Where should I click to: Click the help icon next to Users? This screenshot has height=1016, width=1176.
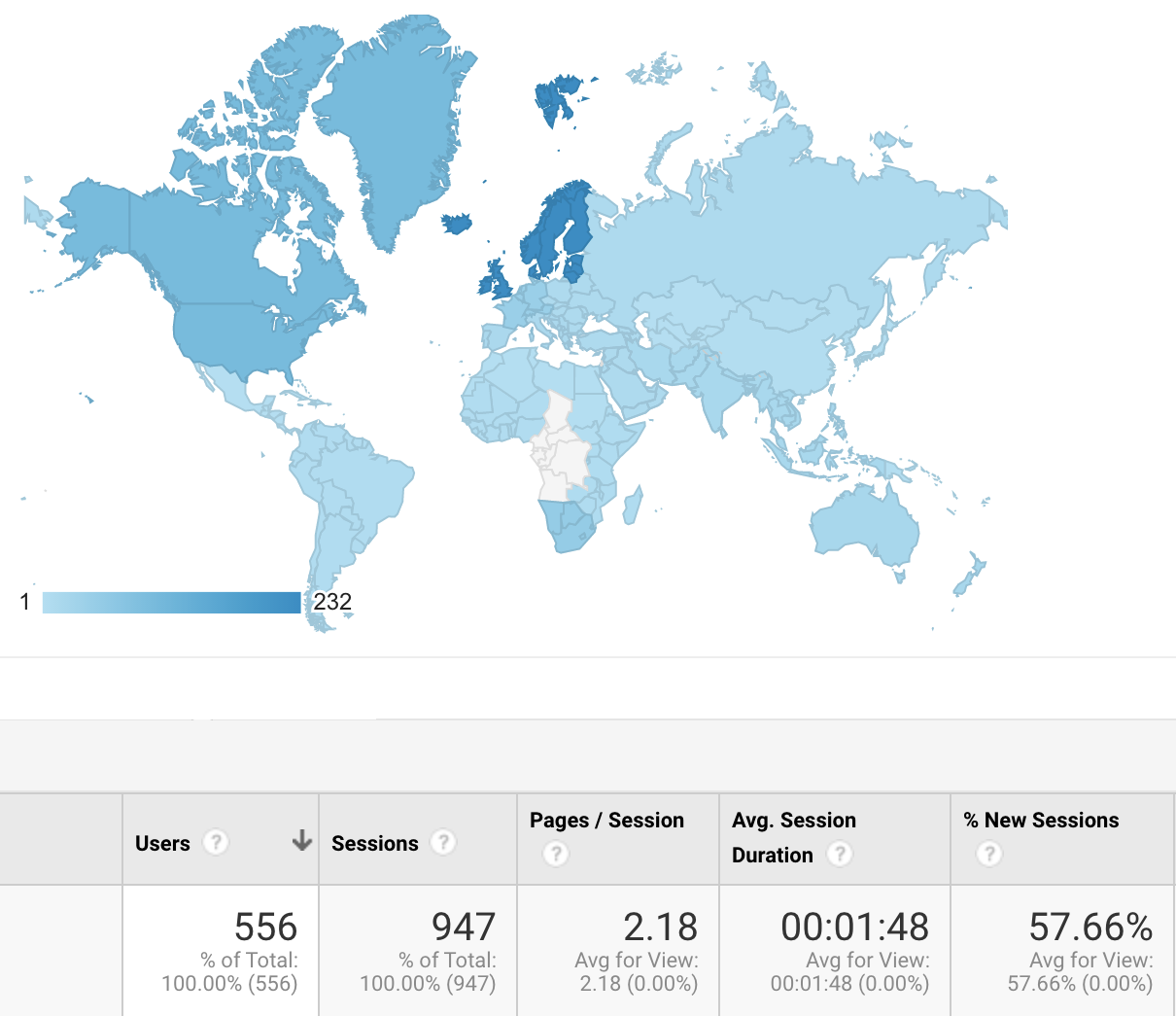point(215,842)
